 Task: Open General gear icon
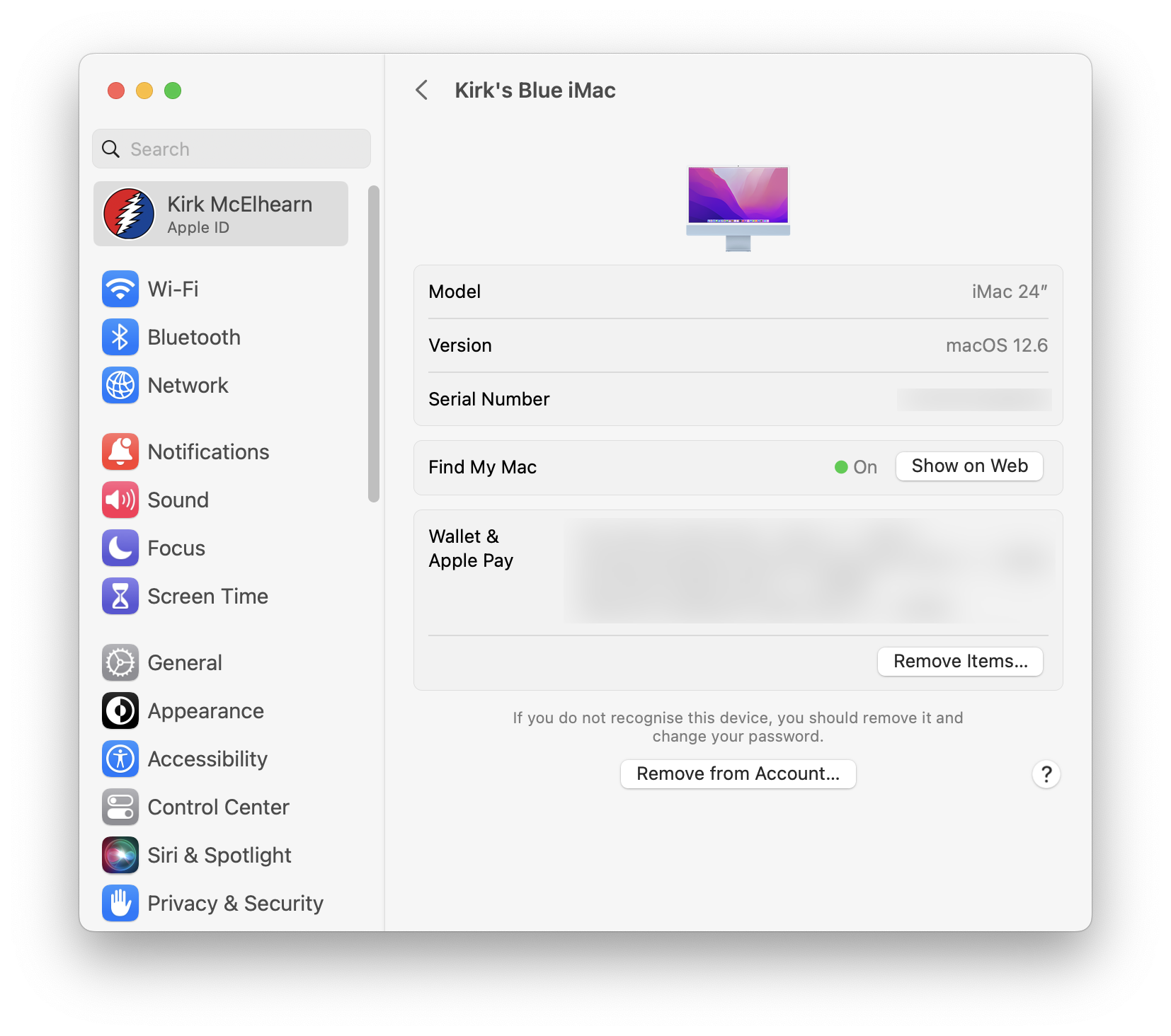coord(120,662)
